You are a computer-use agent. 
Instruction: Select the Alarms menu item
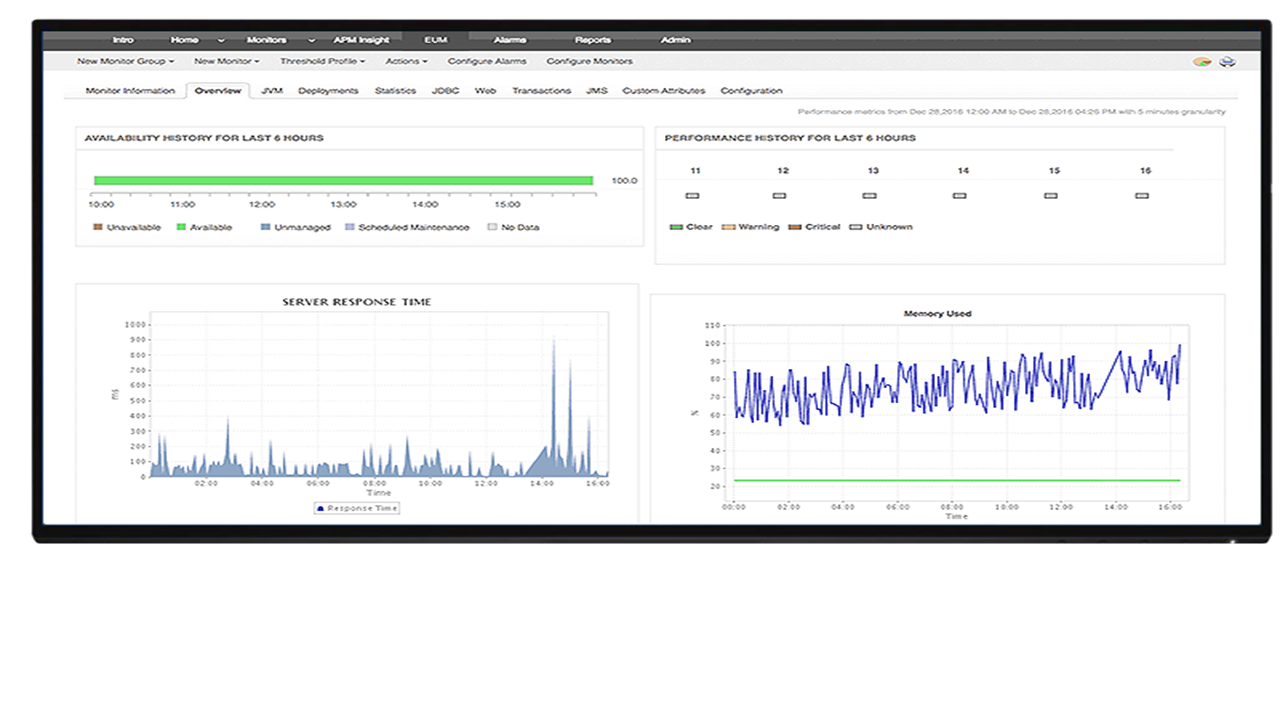(x=510, y=40)
